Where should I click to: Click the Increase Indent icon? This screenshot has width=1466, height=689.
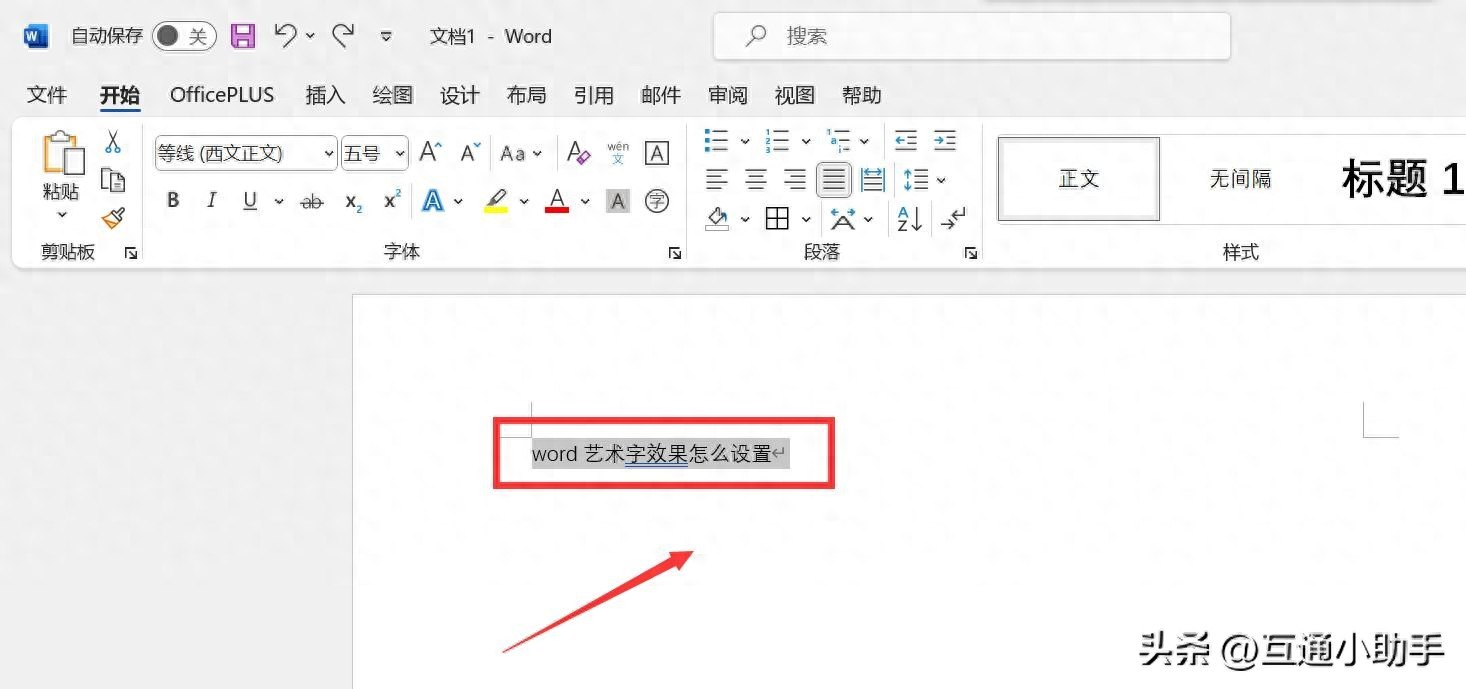[x=944, y=140]
